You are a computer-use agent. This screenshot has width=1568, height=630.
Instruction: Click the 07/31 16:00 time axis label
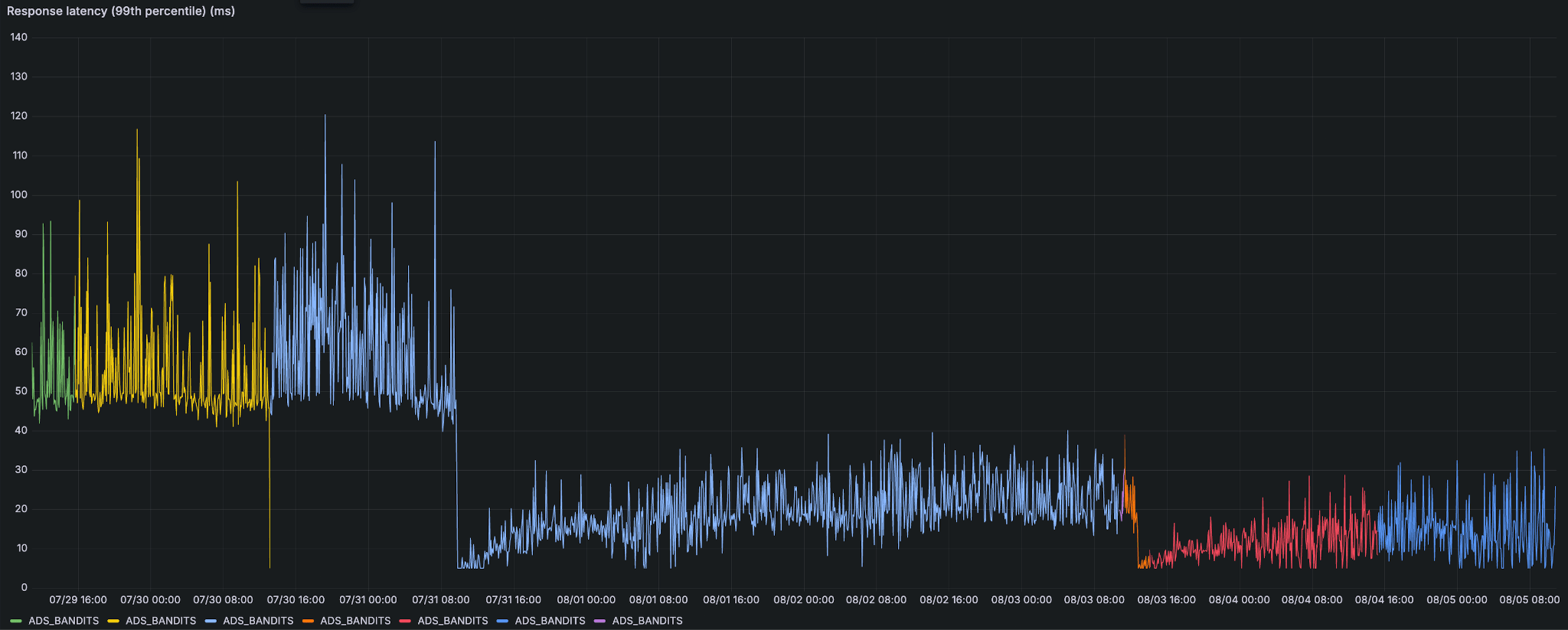tap(513, 600)
